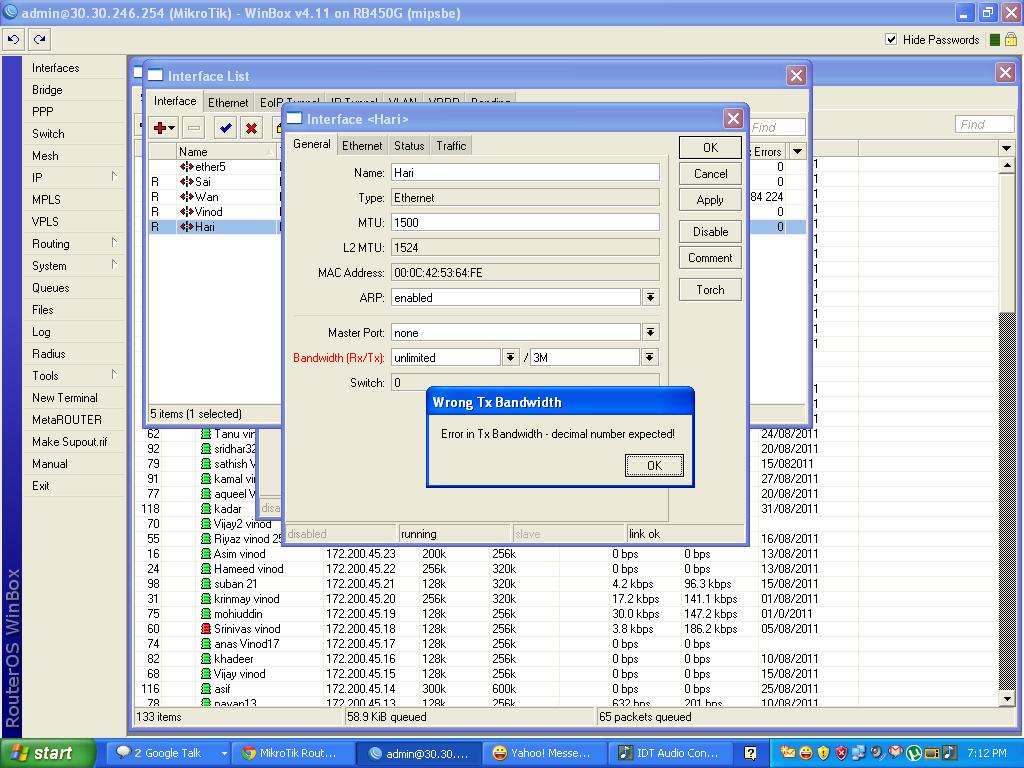Click the Torch button
Screen dimensions: 1024x768
[x=710, y=289]
